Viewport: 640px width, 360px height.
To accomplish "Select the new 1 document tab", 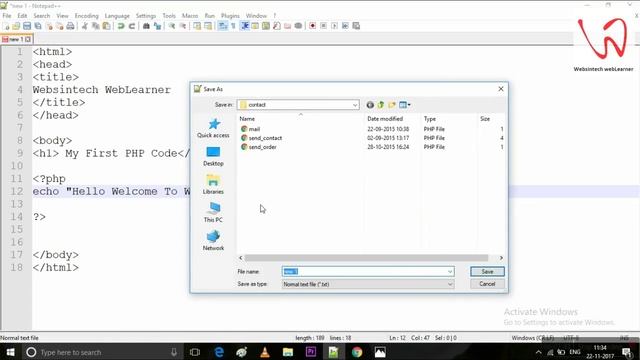I will point(16,39).
